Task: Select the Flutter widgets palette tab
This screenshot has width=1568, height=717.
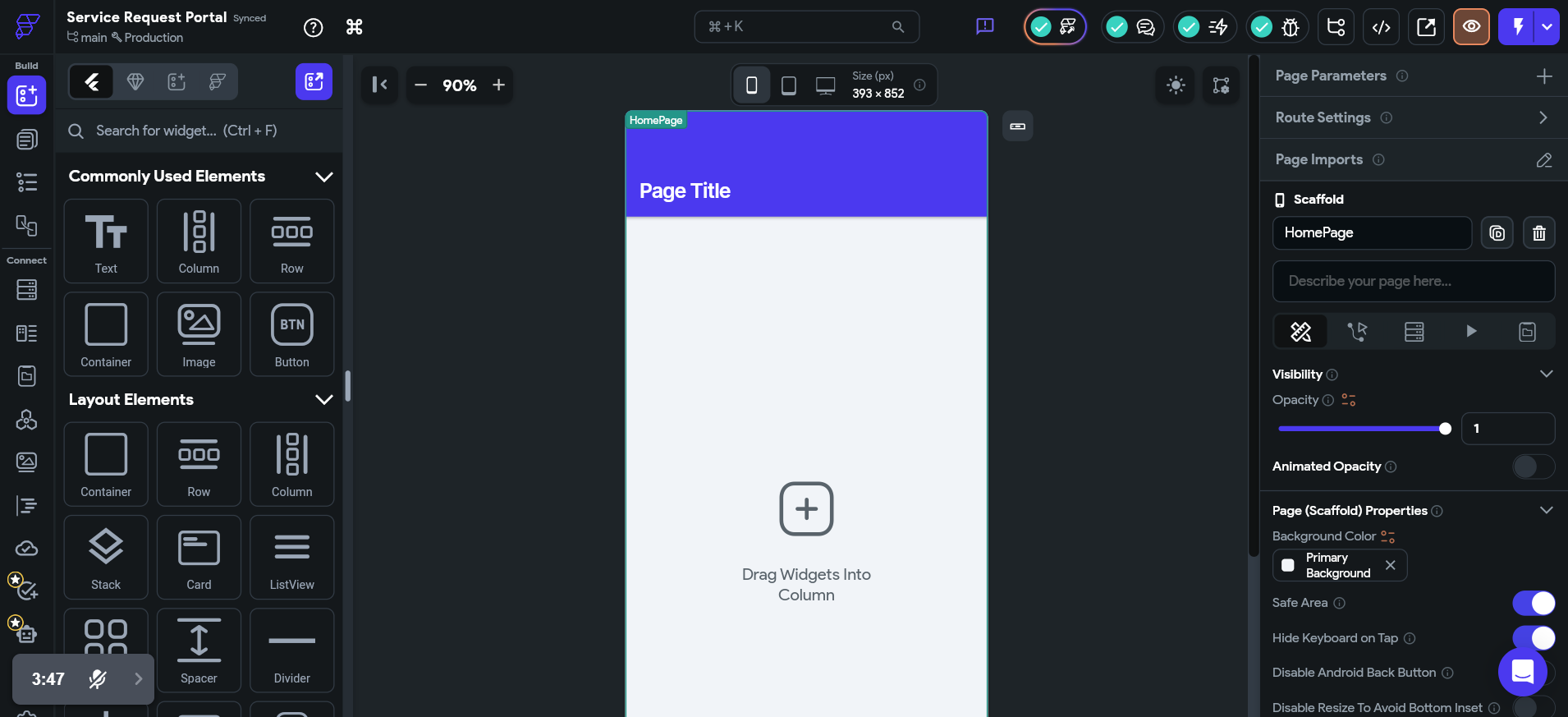Action: (x=92, y=81)
